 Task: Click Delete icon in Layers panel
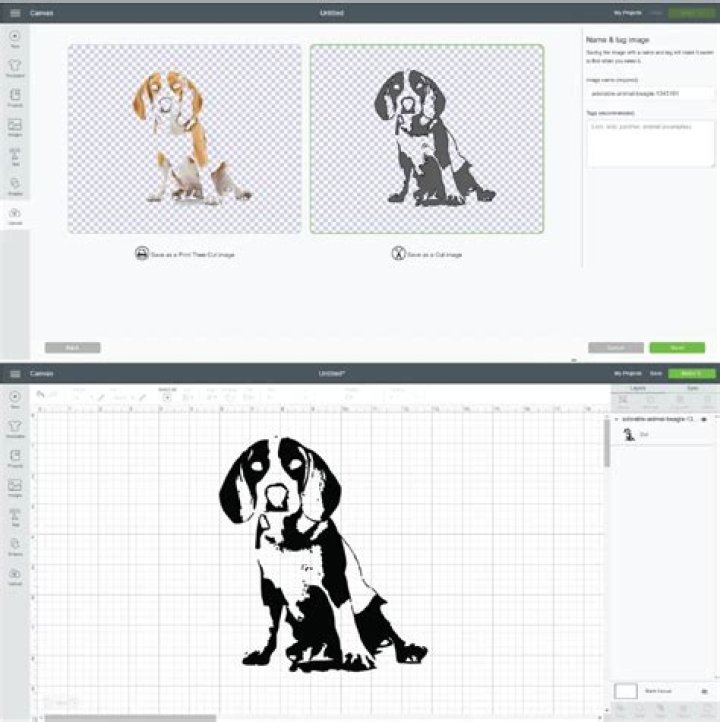pos(707,402)
